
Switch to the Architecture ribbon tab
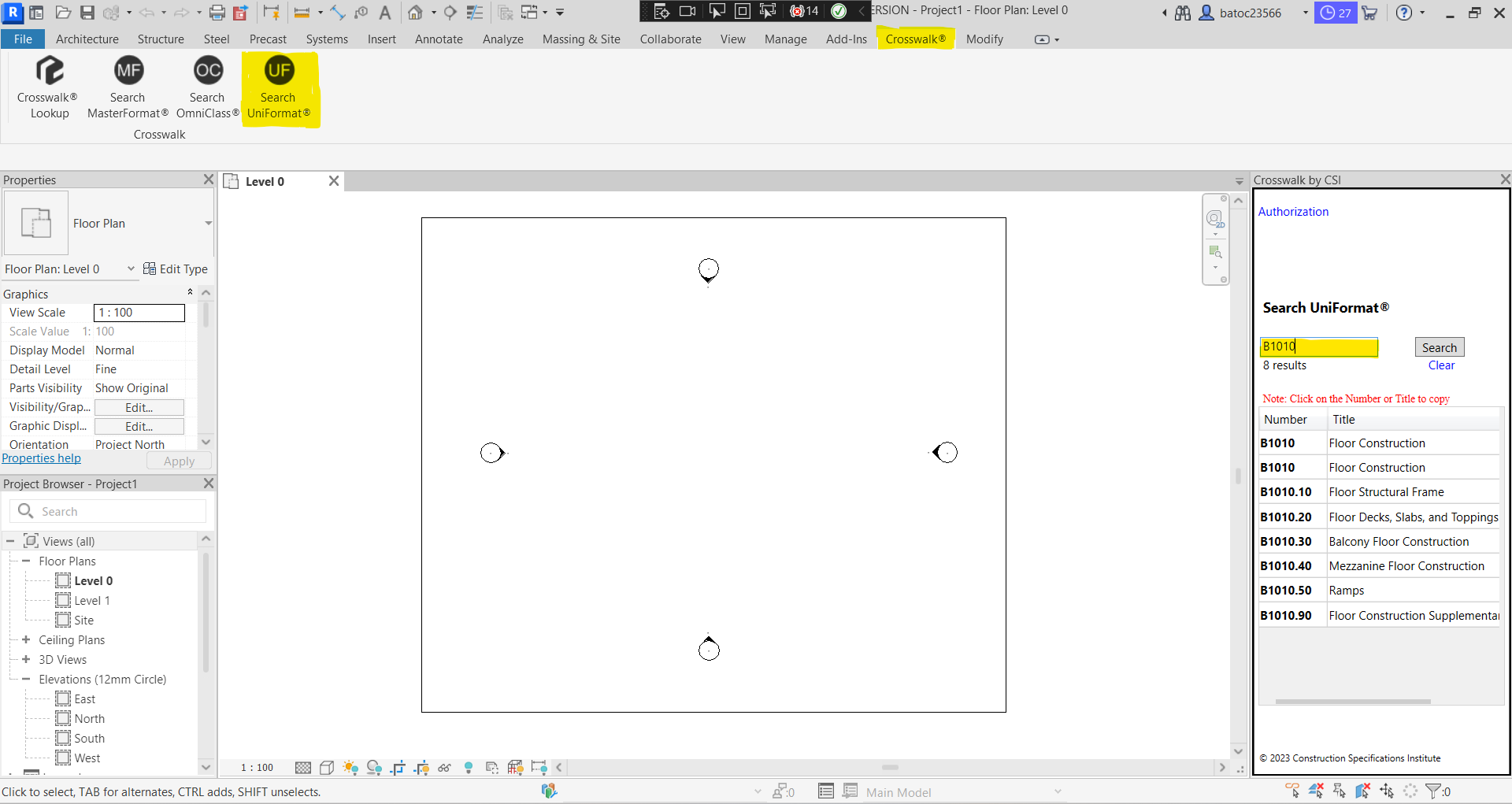click(87, 39)
